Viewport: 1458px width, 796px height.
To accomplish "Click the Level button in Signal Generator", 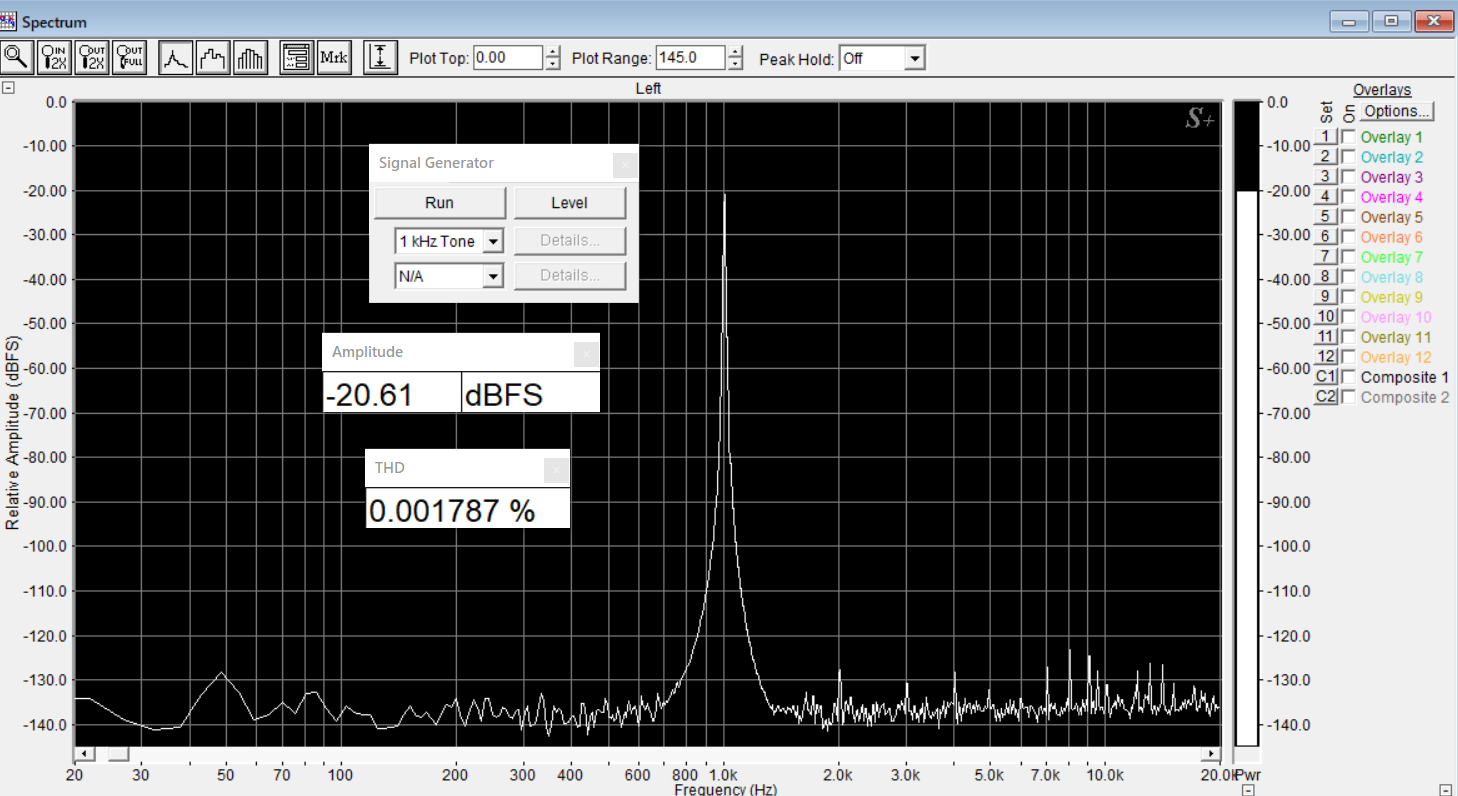I will coord(570,203).
